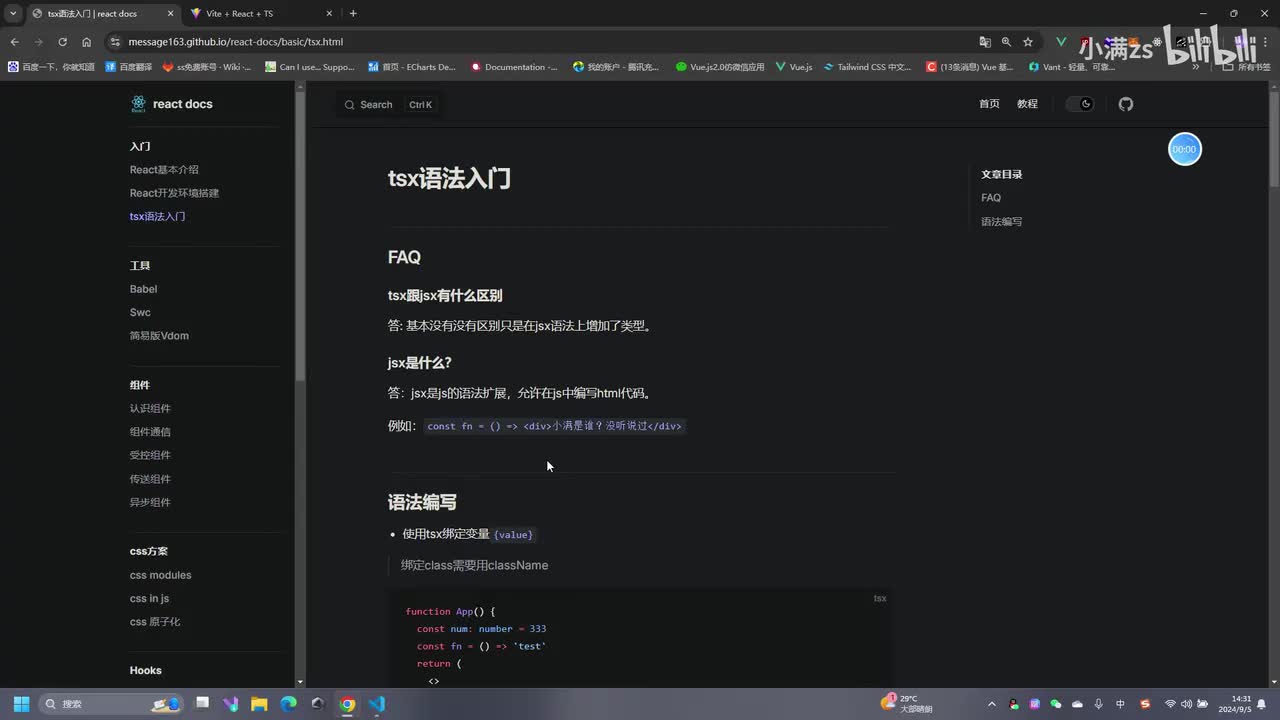Screen dimensions: 1280x720
Task: Open weather widget showing 29°C
Action: click(x=907, y=704)
